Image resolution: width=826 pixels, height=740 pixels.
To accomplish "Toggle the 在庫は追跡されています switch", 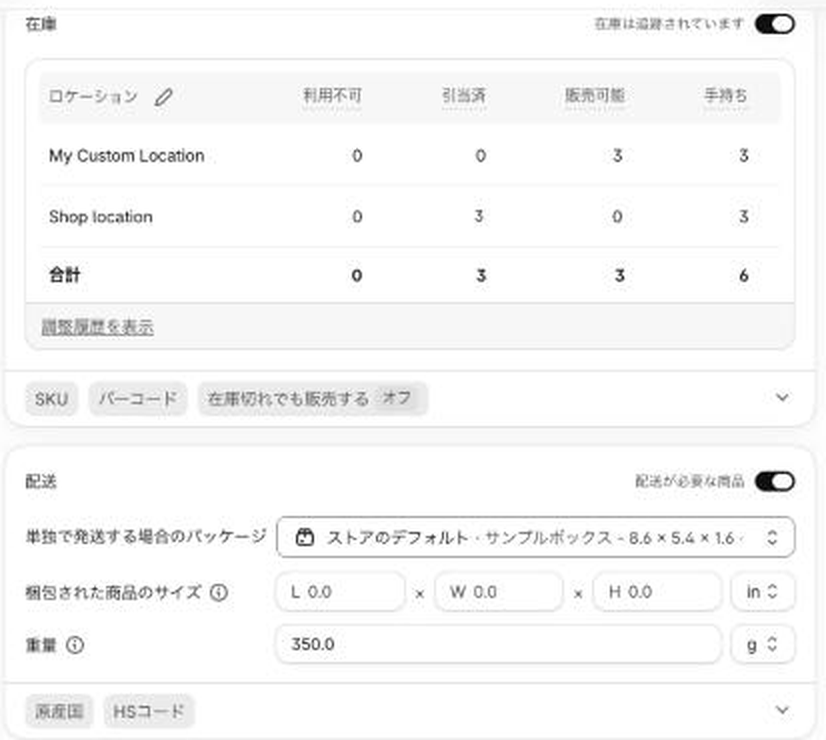I will (774, 24).
